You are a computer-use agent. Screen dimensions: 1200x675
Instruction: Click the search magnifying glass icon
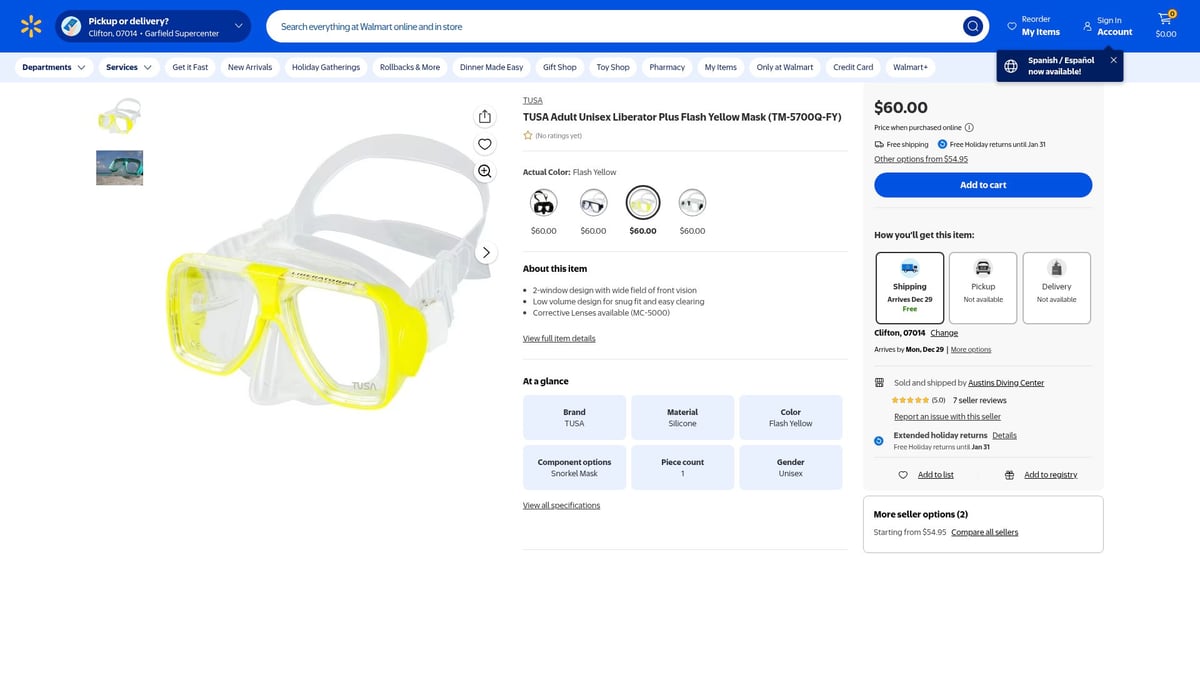click(x=972, y=26)
